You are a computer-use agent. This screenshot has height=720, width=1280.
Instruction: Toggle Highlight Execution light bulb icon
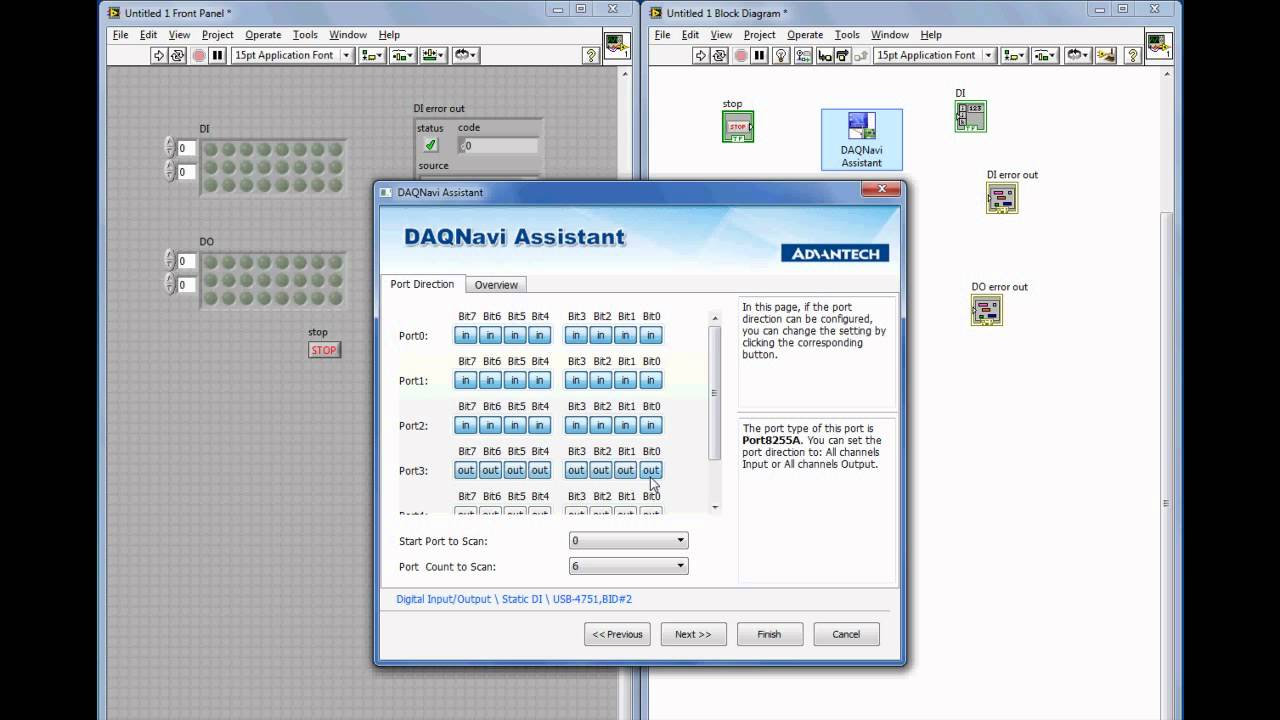click(x=781, y=55)
